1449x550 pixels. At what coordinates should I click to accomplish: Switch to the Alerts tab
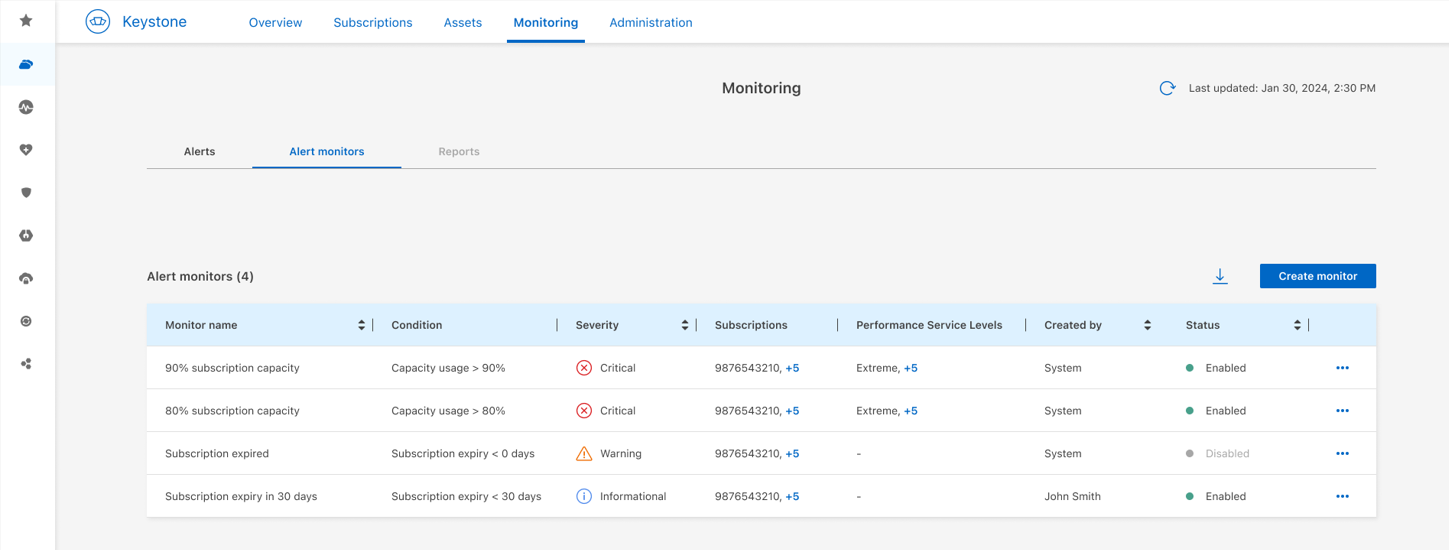pyautogui.click(x=199, y=152)
